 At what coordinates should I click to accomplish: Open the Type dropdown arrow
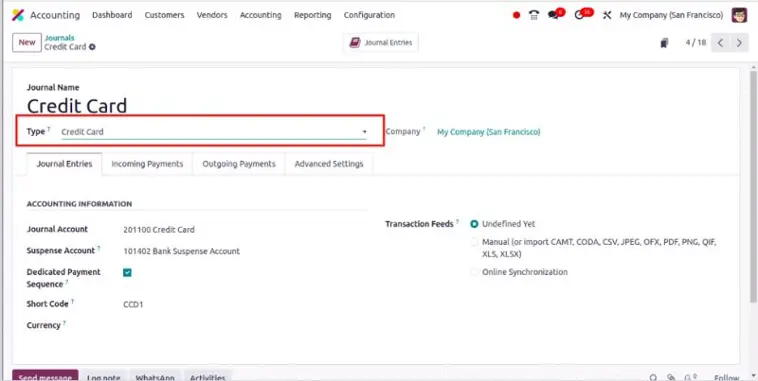[x=364, y=132]
